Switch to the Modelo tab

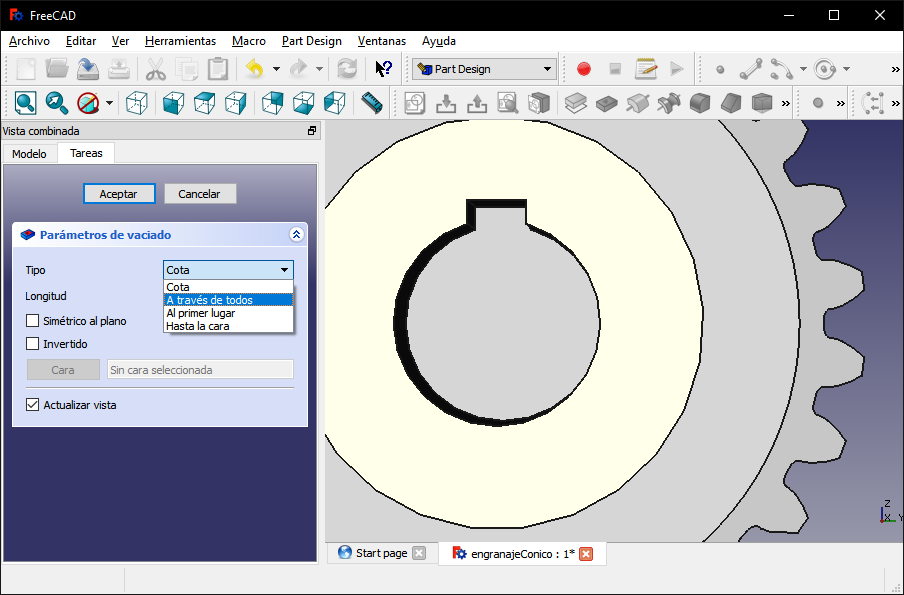(x=29, y=154)
